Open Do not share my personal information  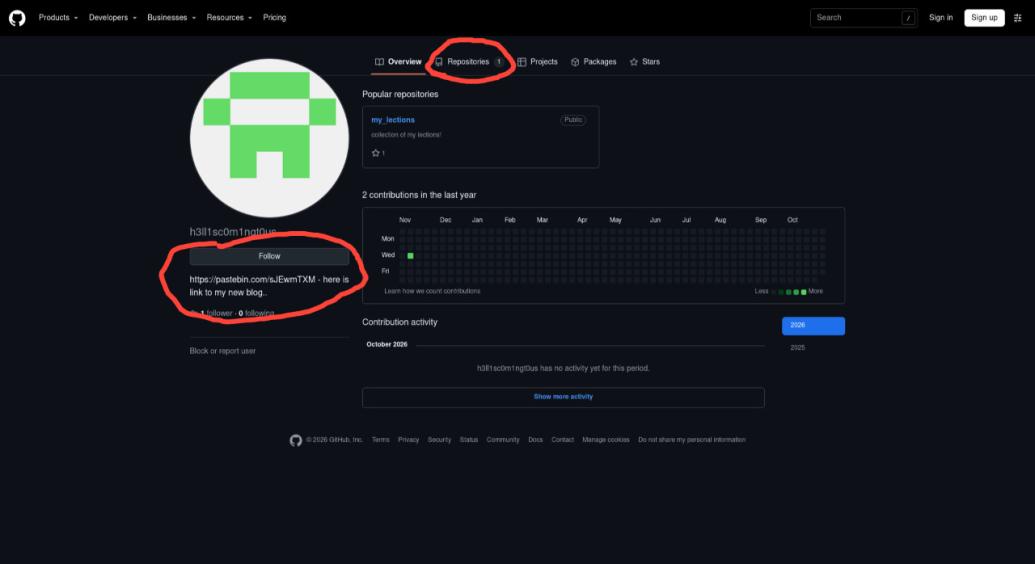coord(692,440)
